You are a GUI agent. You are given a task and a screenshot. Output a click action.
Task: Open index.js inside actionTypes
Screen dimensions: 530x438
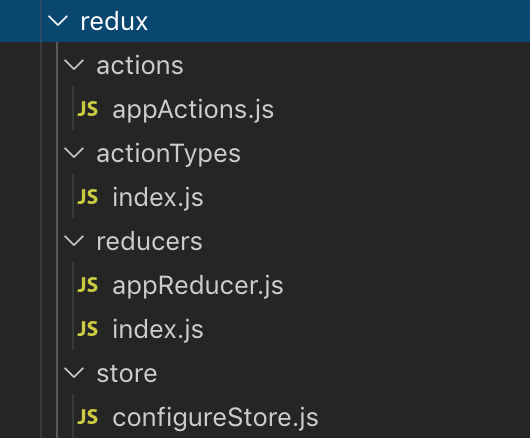[158, 197]
